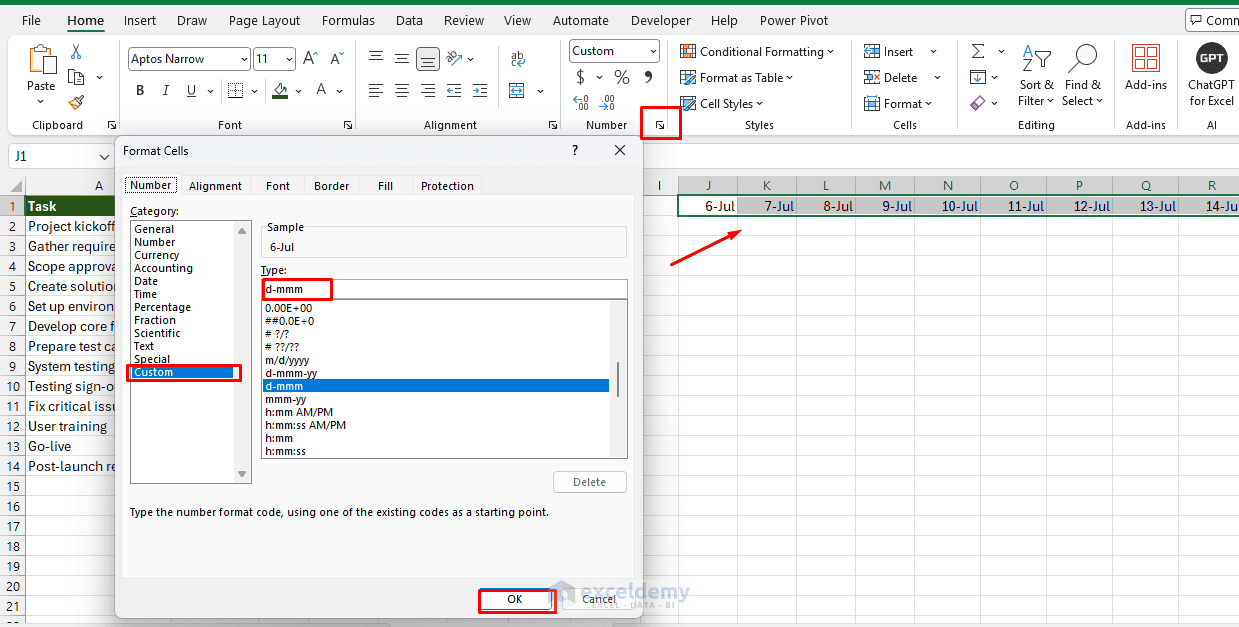Apply font color with the A icon
This screenshot has height=627, width=1239.
tap(322, 90)
